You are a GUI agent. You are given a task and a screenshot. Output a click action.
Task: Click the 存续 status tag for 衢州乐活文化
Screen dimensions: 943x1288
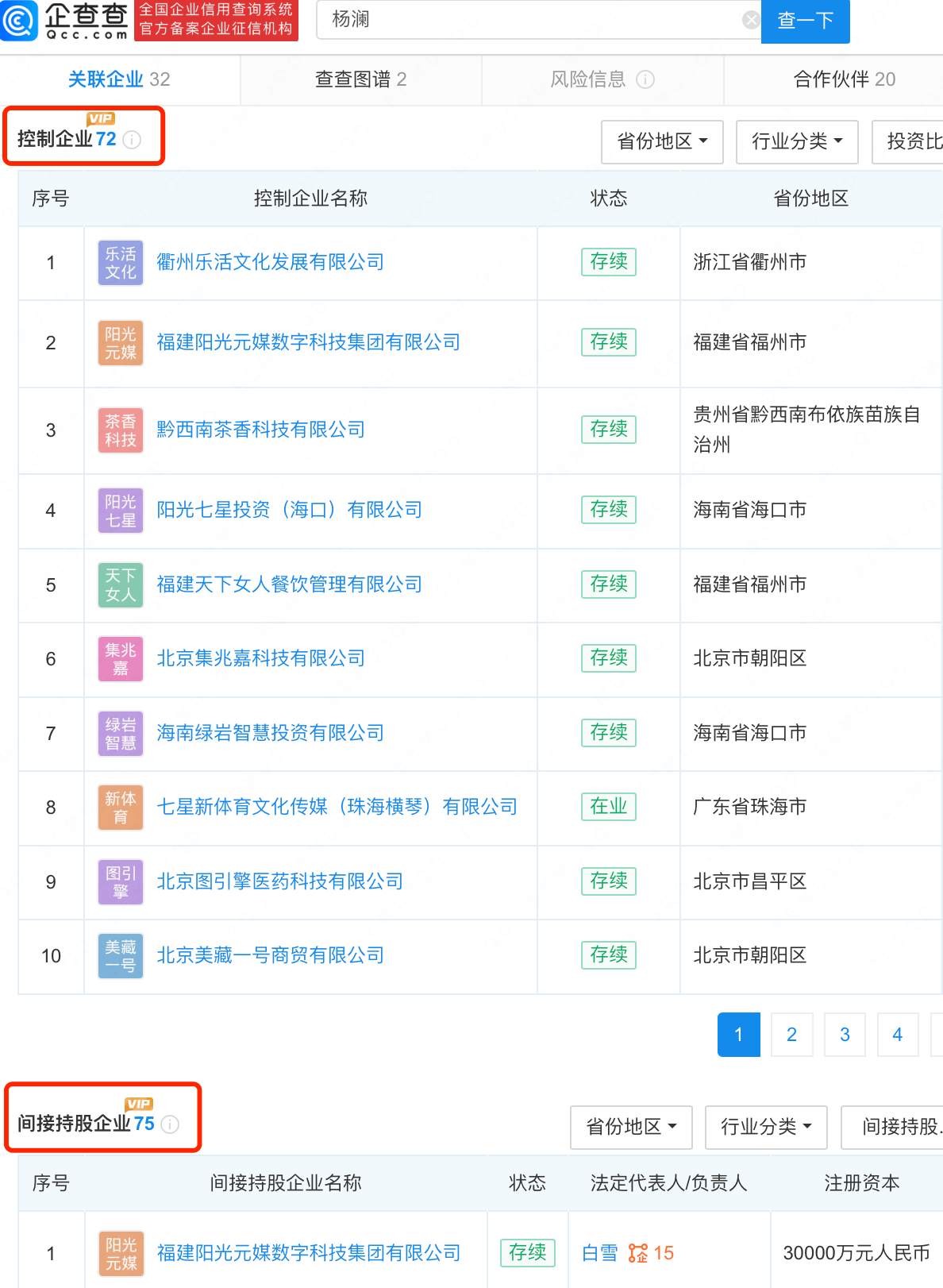[x=609, y=262]
